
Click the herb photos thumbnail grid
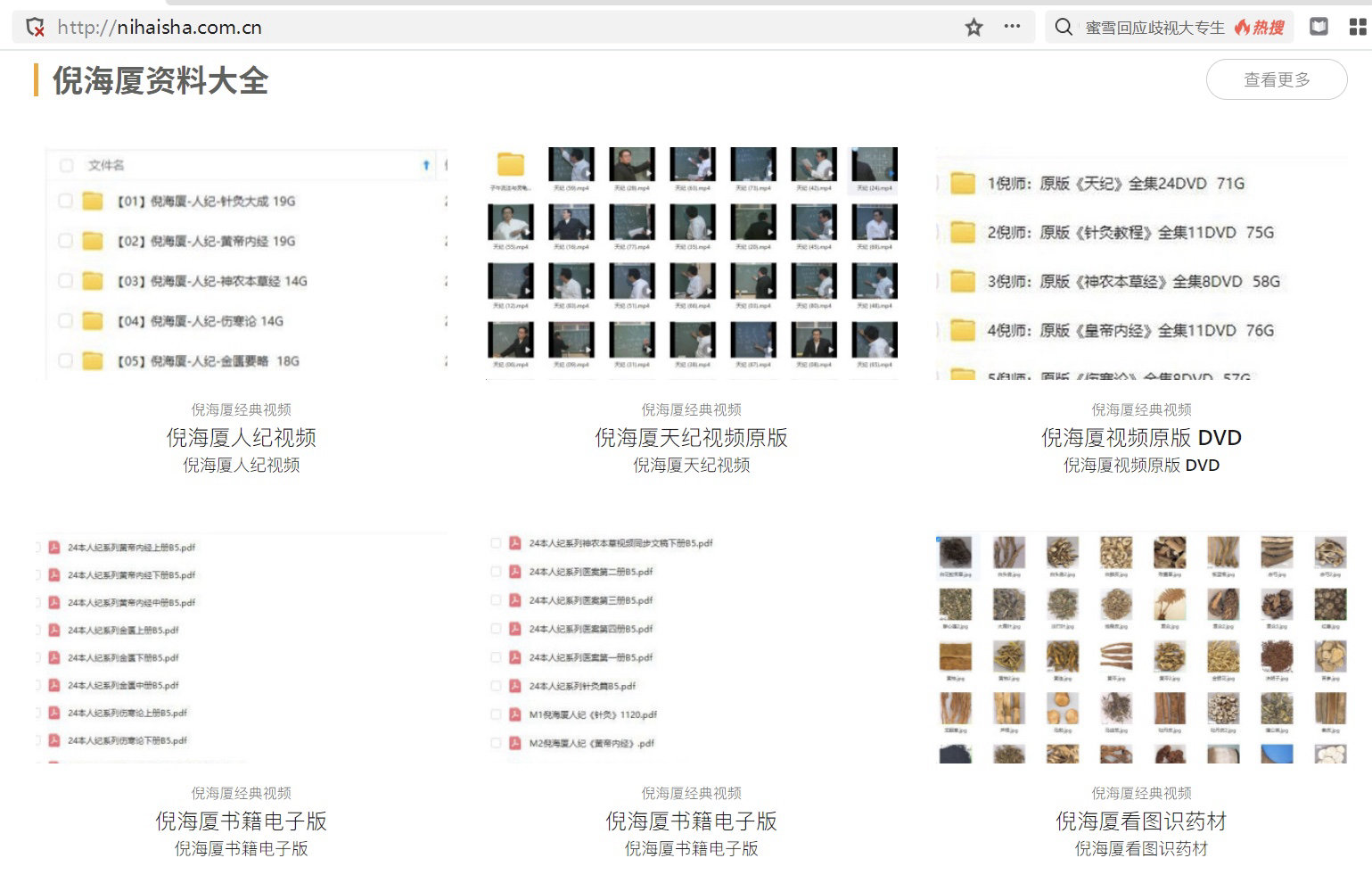tap(1141, 648)
